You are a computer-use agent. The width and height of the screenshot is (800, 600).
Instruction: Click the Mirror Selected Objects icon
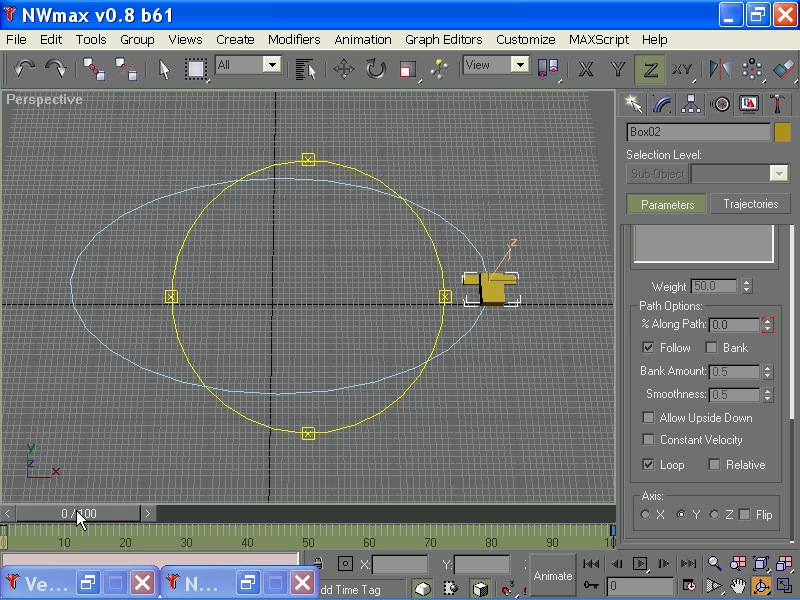(720, 69)
